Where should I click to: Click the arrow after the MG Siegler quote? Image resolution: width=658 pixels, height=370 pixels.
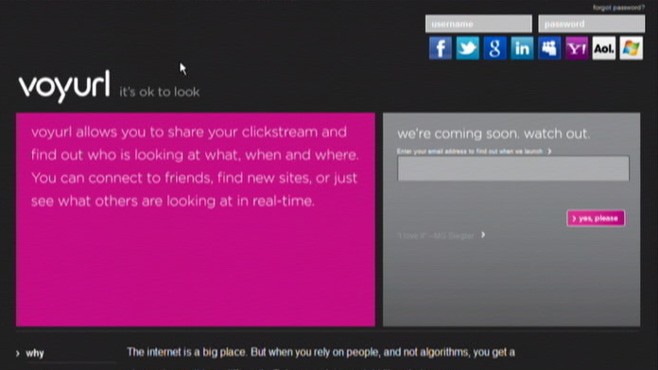click(x=483, y=235)
